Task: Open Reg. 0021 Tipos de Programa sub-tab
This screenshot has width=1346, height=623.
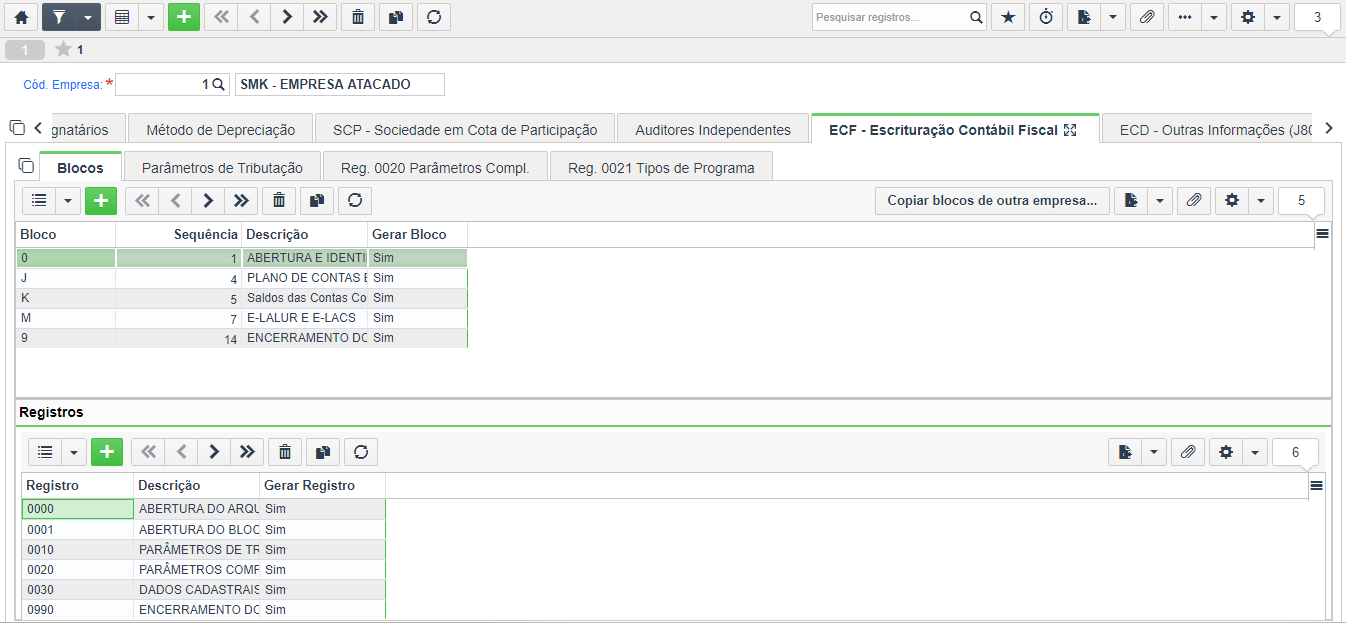Action: [662, 167]
